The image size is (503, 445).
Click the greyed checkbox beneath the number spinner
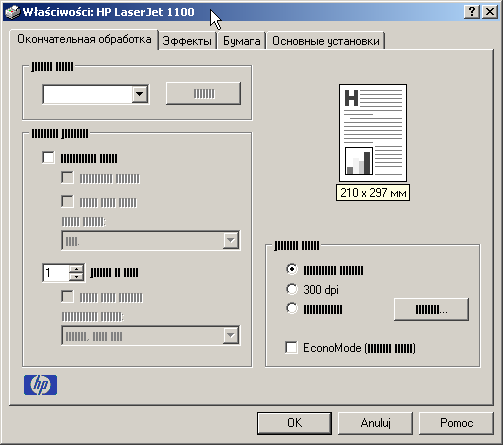67,296
